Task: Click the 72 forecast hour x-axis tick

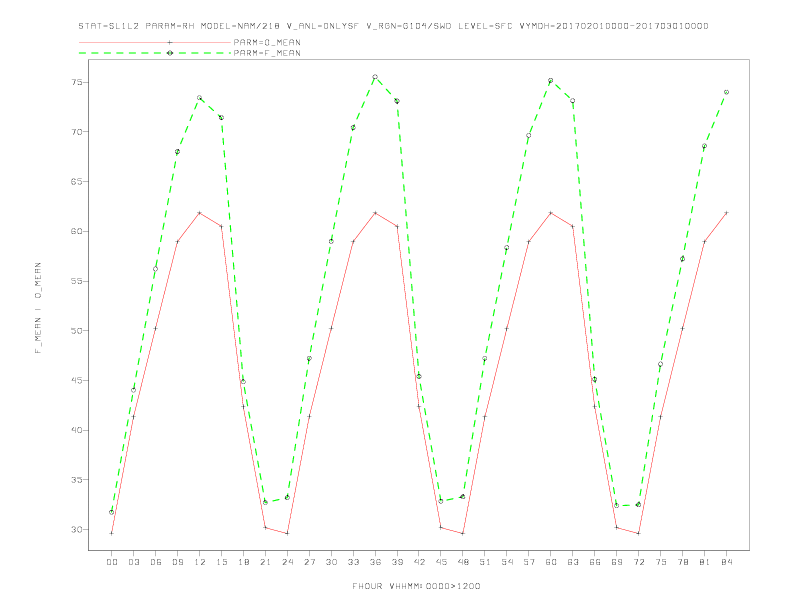Action: [639, 562]
